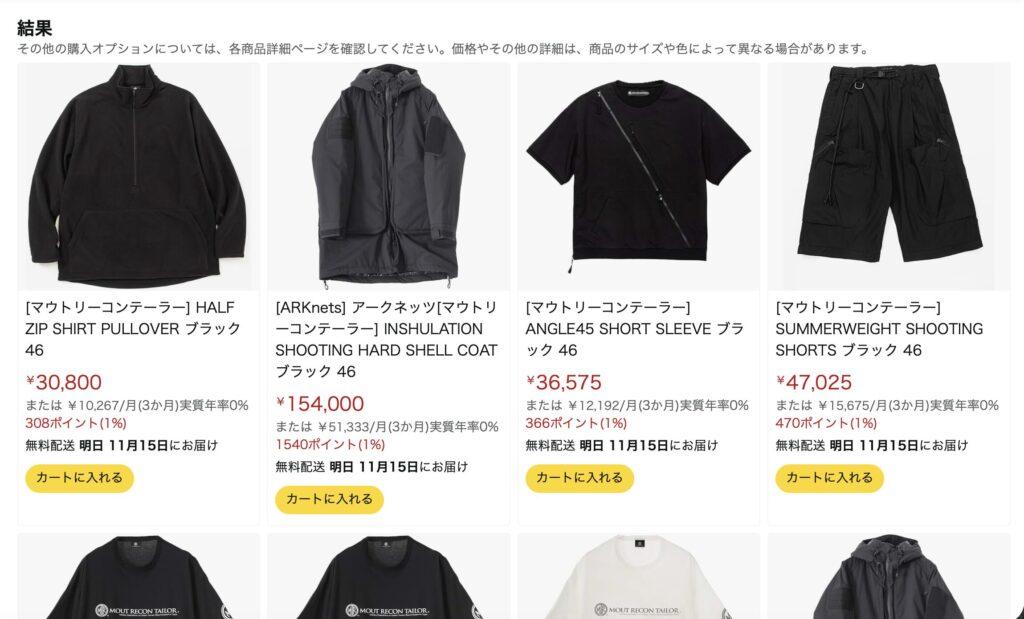The image size is (1024, 619).
Task: Open the white MOUT RECON TAILOR tee image
Action: [639, 577]
